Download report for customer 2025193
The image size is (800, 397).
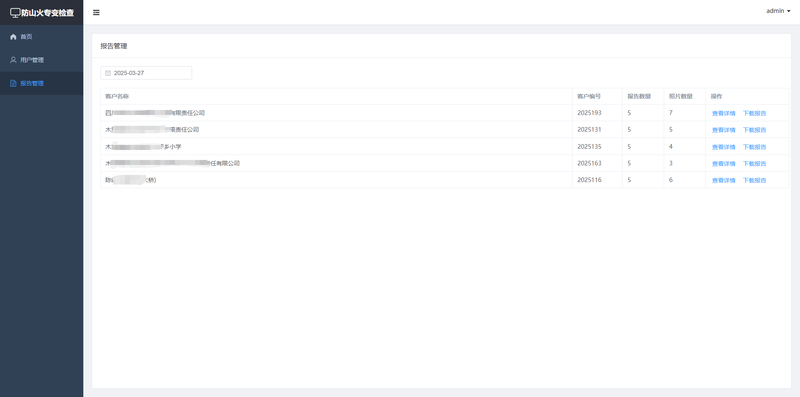point(754,113)
